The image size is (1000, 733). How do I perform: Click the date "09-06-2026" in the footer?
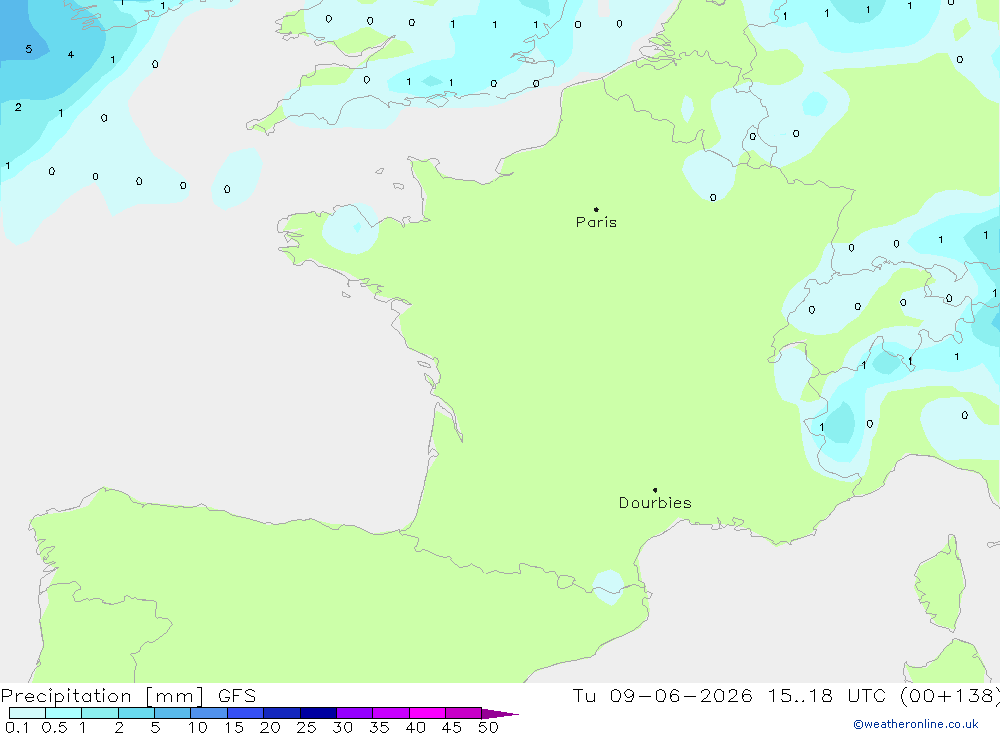(x=681, y=696)
